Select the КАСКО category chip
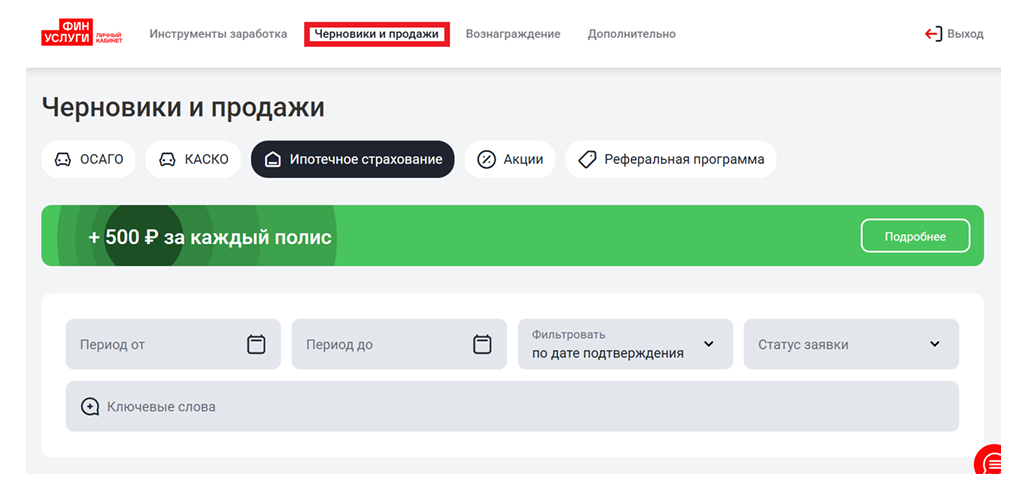Screen dimensions: 1024x503 (x=193, y=159)
